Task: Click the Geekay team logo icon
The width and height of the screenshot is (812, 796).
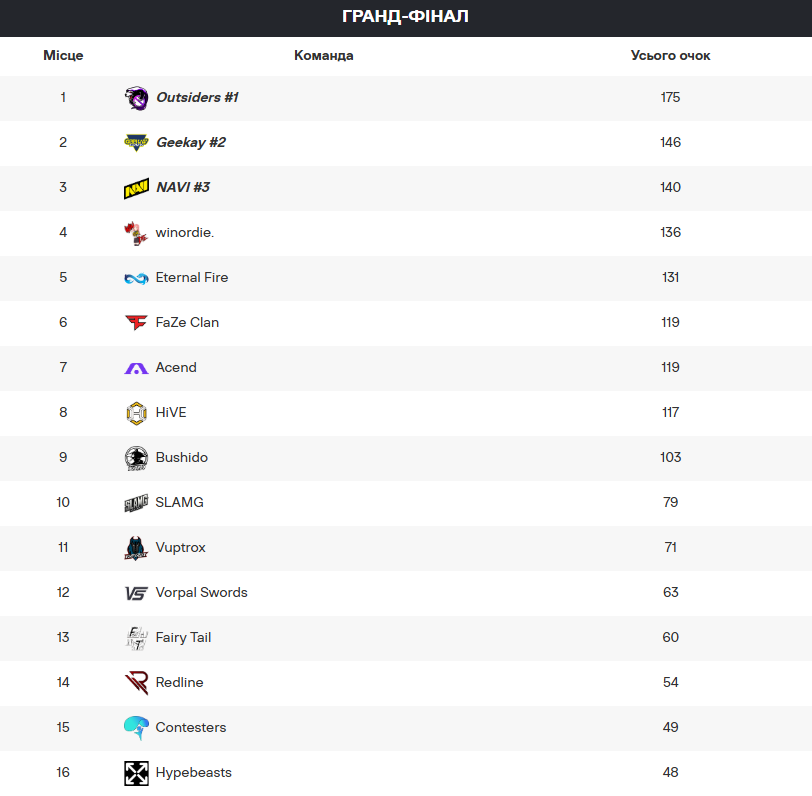Action: pos(136,142)
